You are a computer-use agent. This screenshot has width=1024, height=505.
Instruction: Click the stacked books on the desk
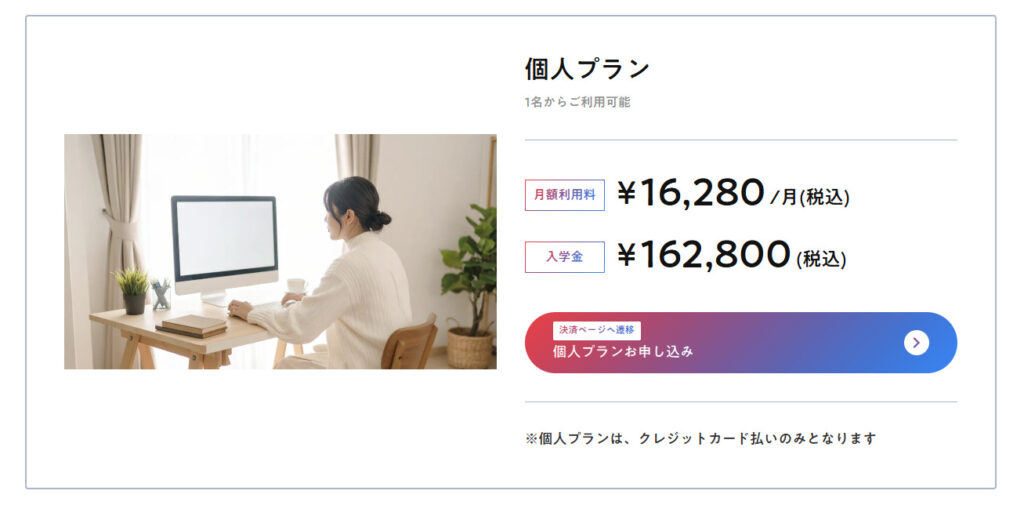(192, 325)
